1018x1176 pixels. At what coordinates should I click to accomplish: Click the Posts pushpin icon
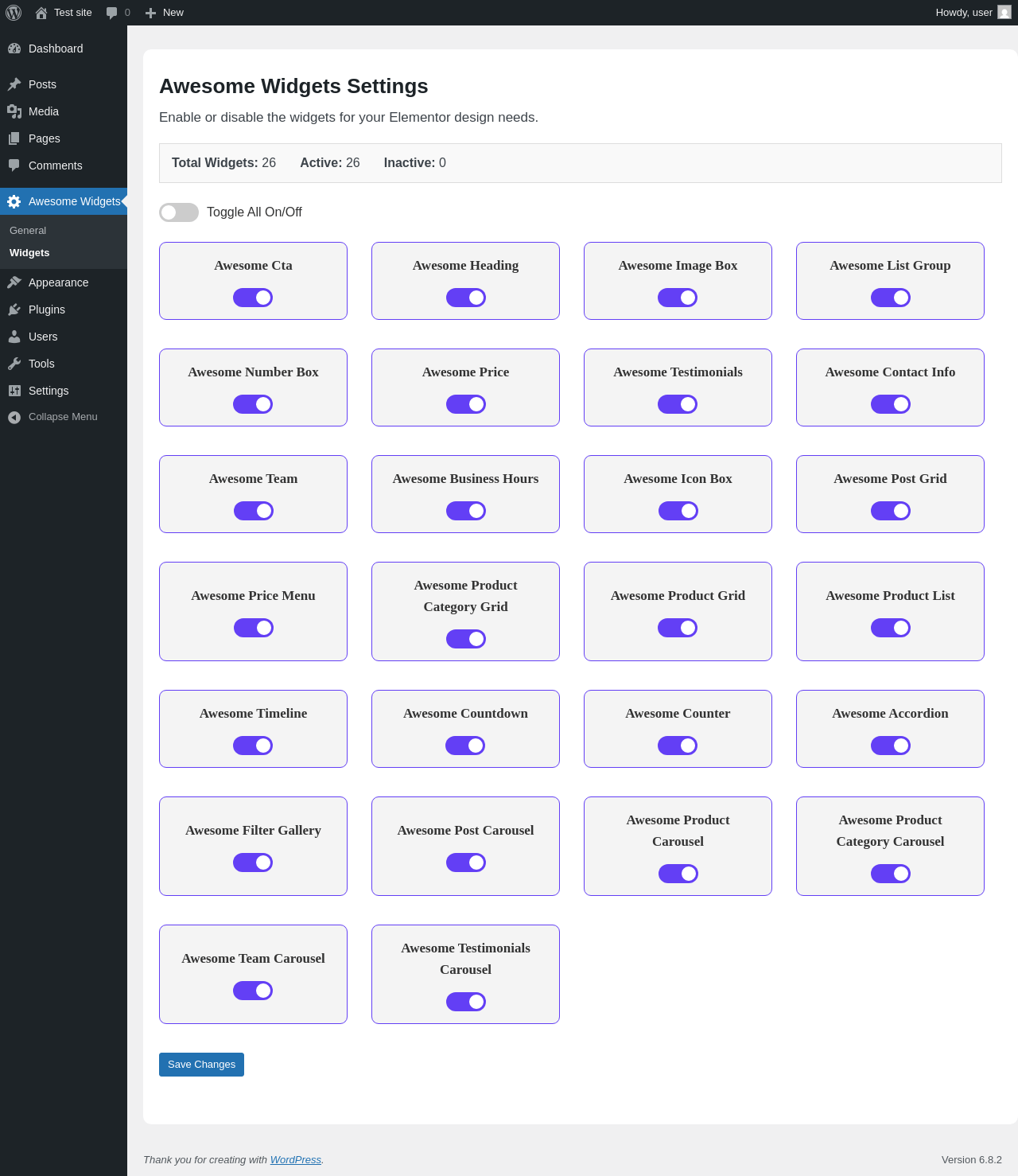[x=14, y=84]
